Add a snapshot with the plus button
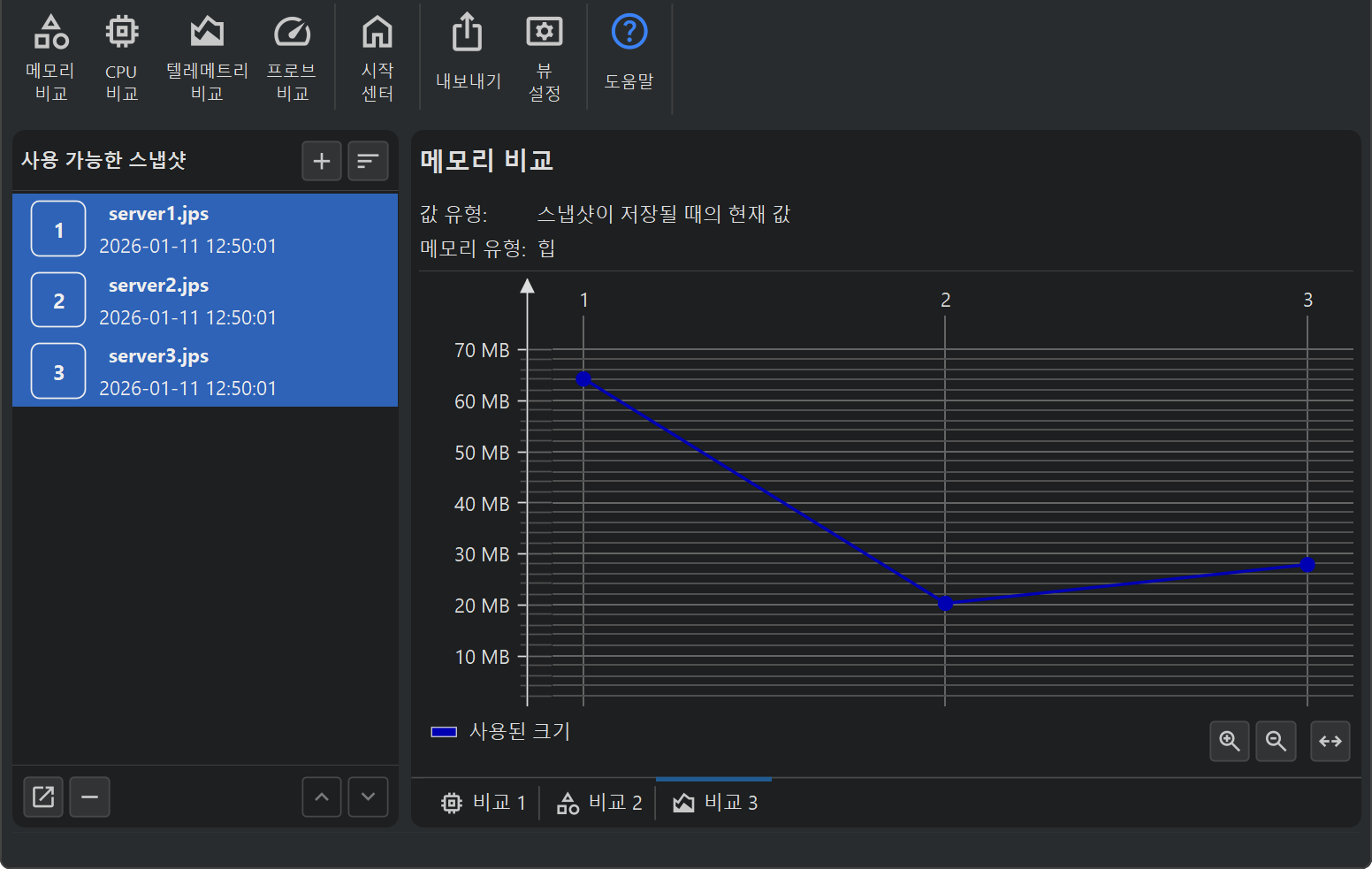The height and width of the screenshot is (869, 1372). click(322, 161)
